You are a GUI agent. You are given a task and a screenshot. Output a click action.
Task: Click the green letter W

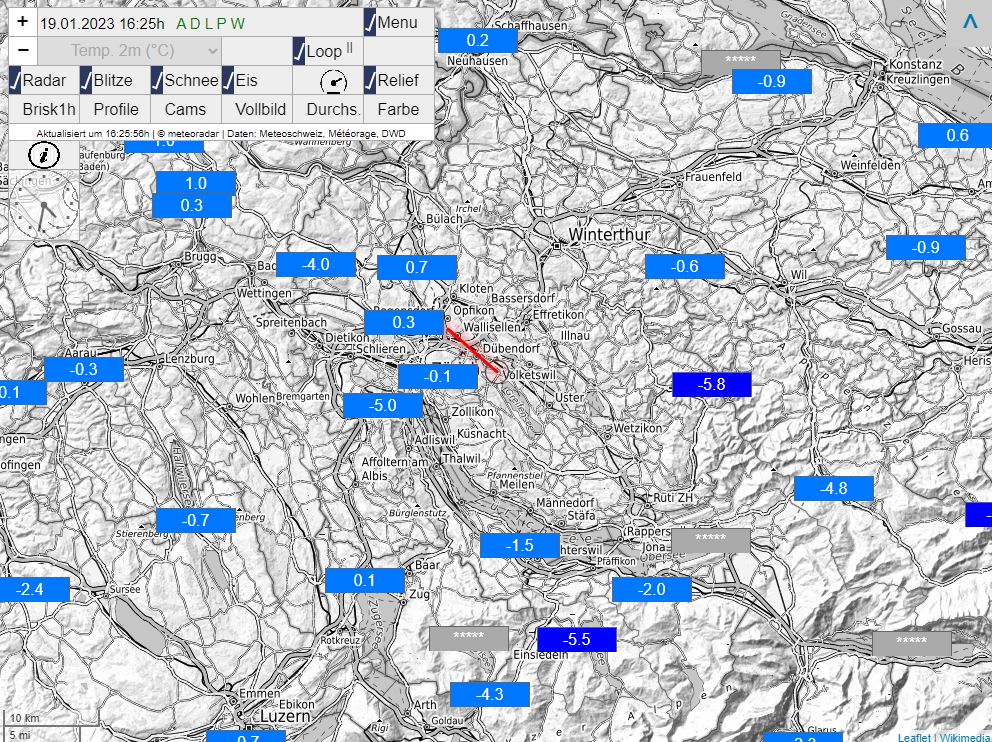[x=237, y=24]
